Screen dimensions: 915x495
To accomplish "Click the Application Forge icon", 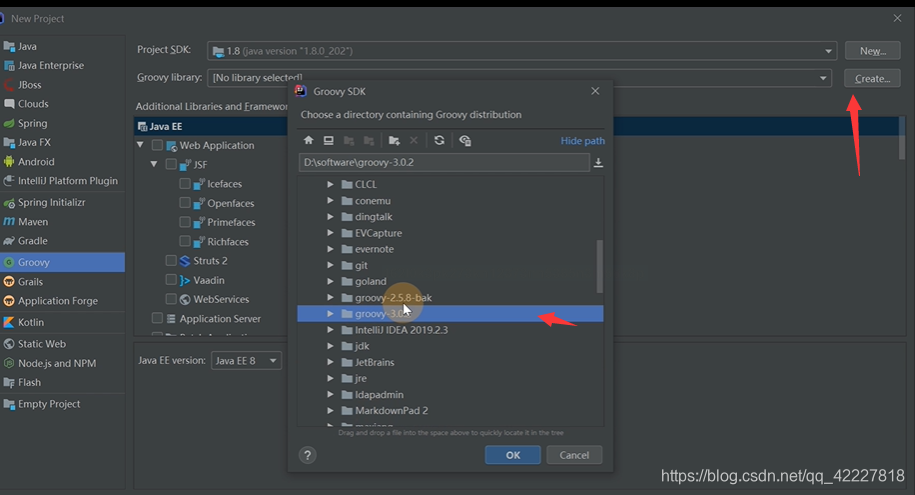I will 9,301.
